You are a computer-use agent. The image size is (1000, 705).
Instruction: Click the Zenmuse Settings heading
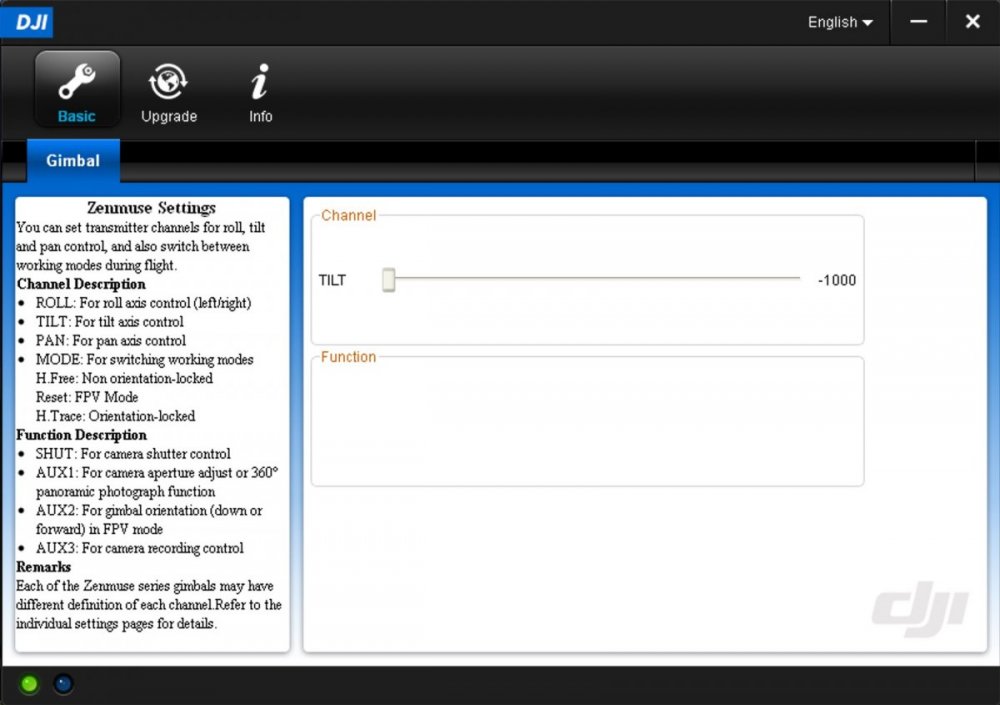click(151, 208)
